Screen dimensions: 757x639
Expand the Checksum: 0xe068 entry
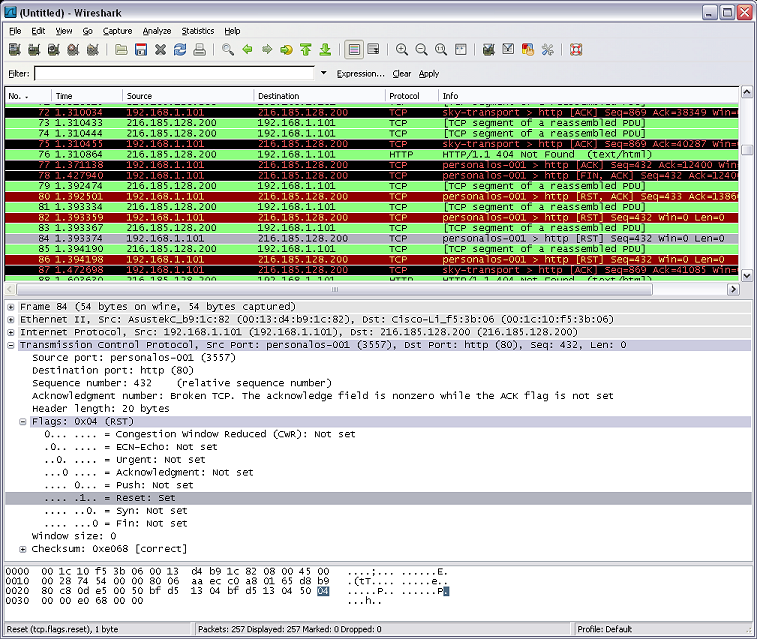pos(23,549)
